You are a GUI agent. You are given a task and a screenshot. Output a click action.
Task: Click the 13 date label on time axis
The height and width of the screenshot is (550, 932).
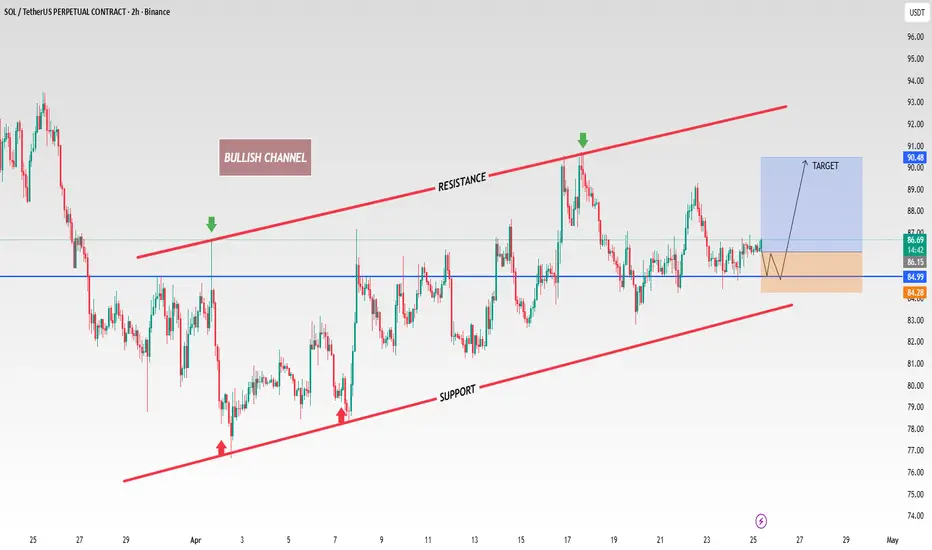coord(474,540)
